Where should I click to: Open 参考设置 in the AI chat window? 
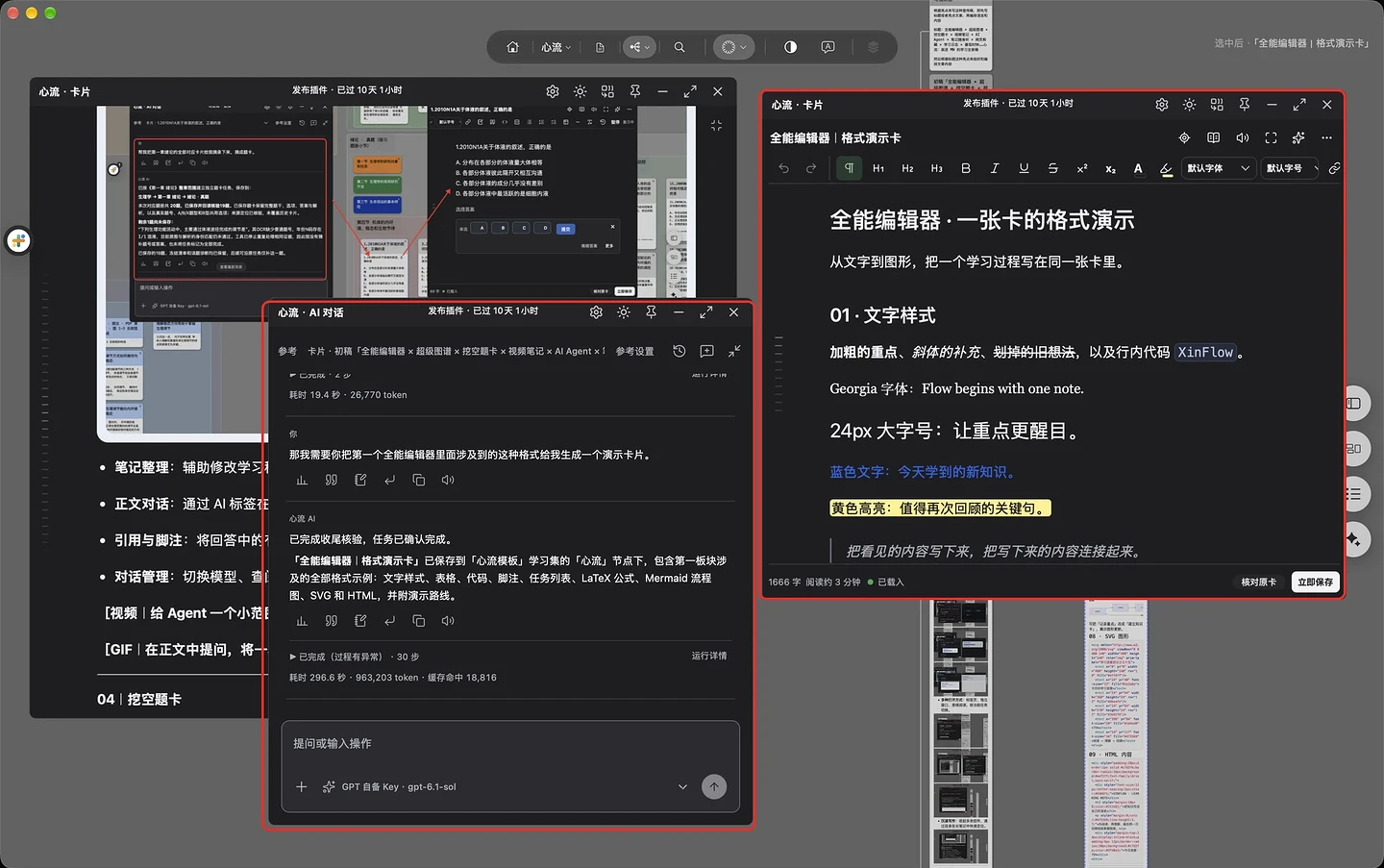click(x=634, y=351)
